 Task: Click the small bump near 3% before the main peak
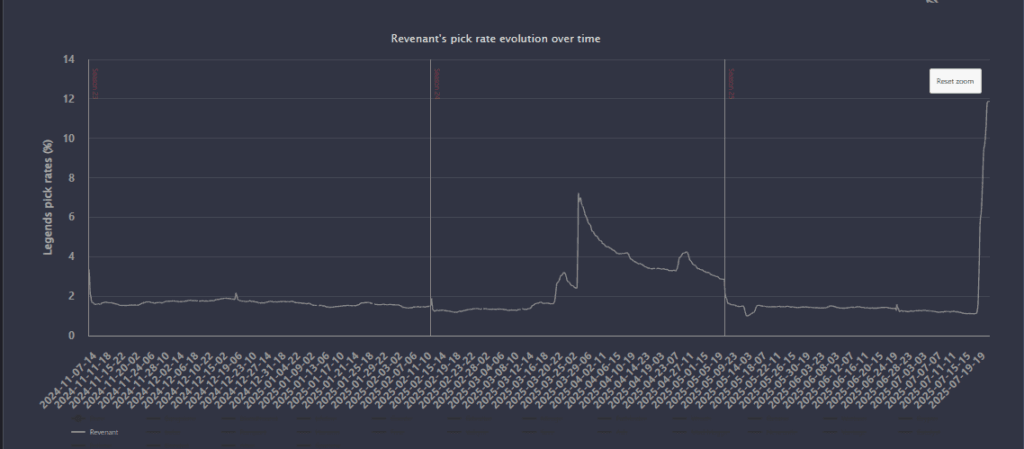(564, 273)
